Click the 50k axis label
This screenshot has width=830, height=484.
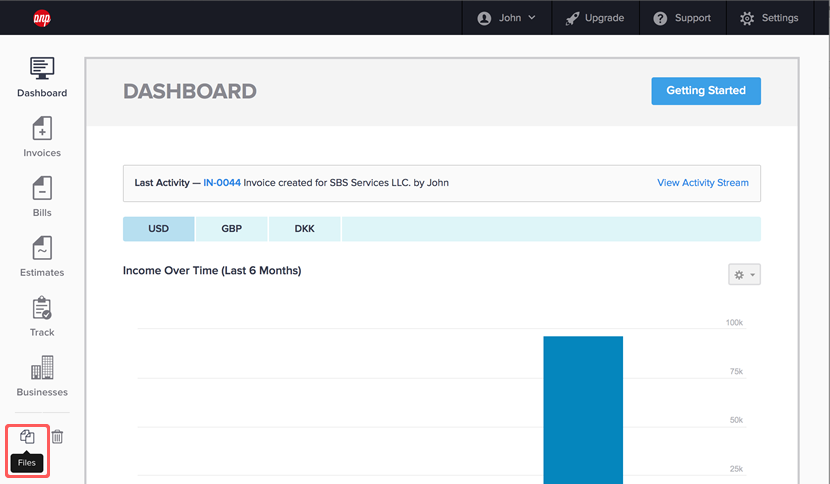tap(736, 420)
